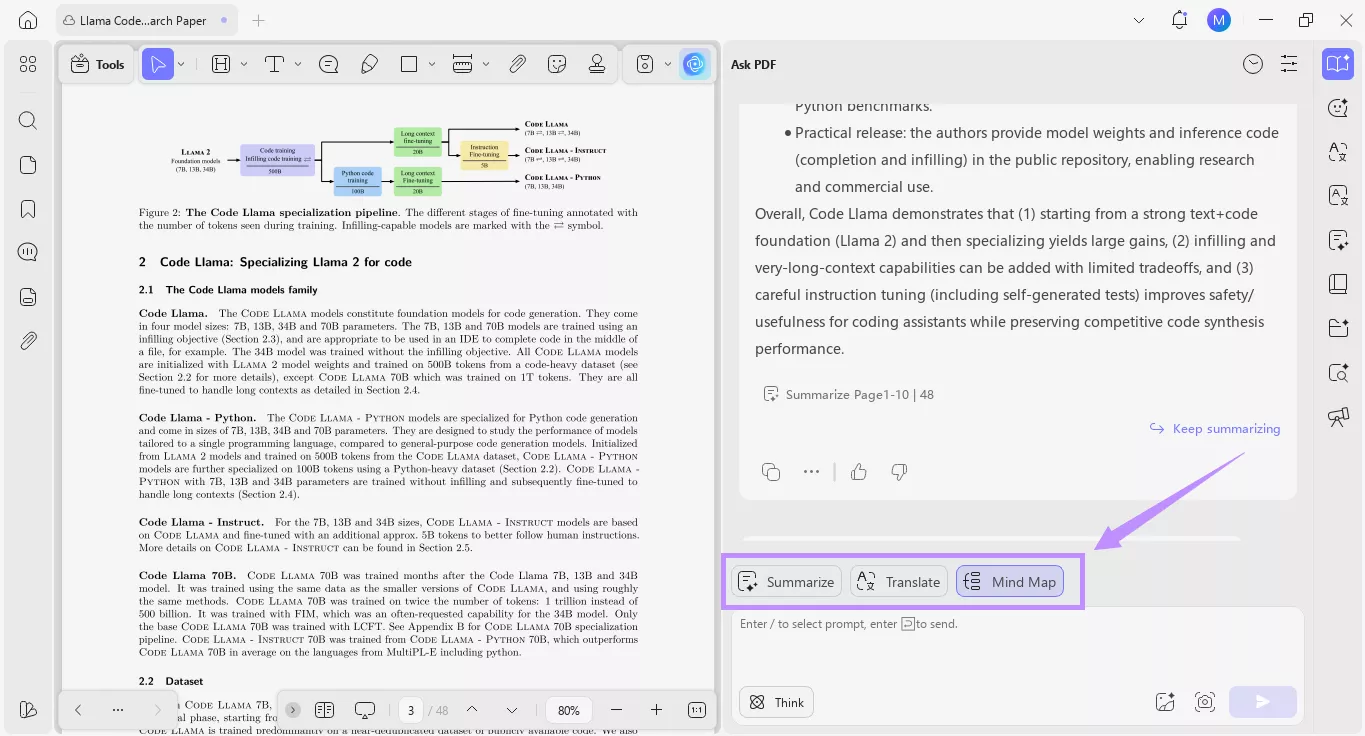This screenshot has height=736, width=1365.
Task: Open the Tools menu
Action: click(97, 63)
